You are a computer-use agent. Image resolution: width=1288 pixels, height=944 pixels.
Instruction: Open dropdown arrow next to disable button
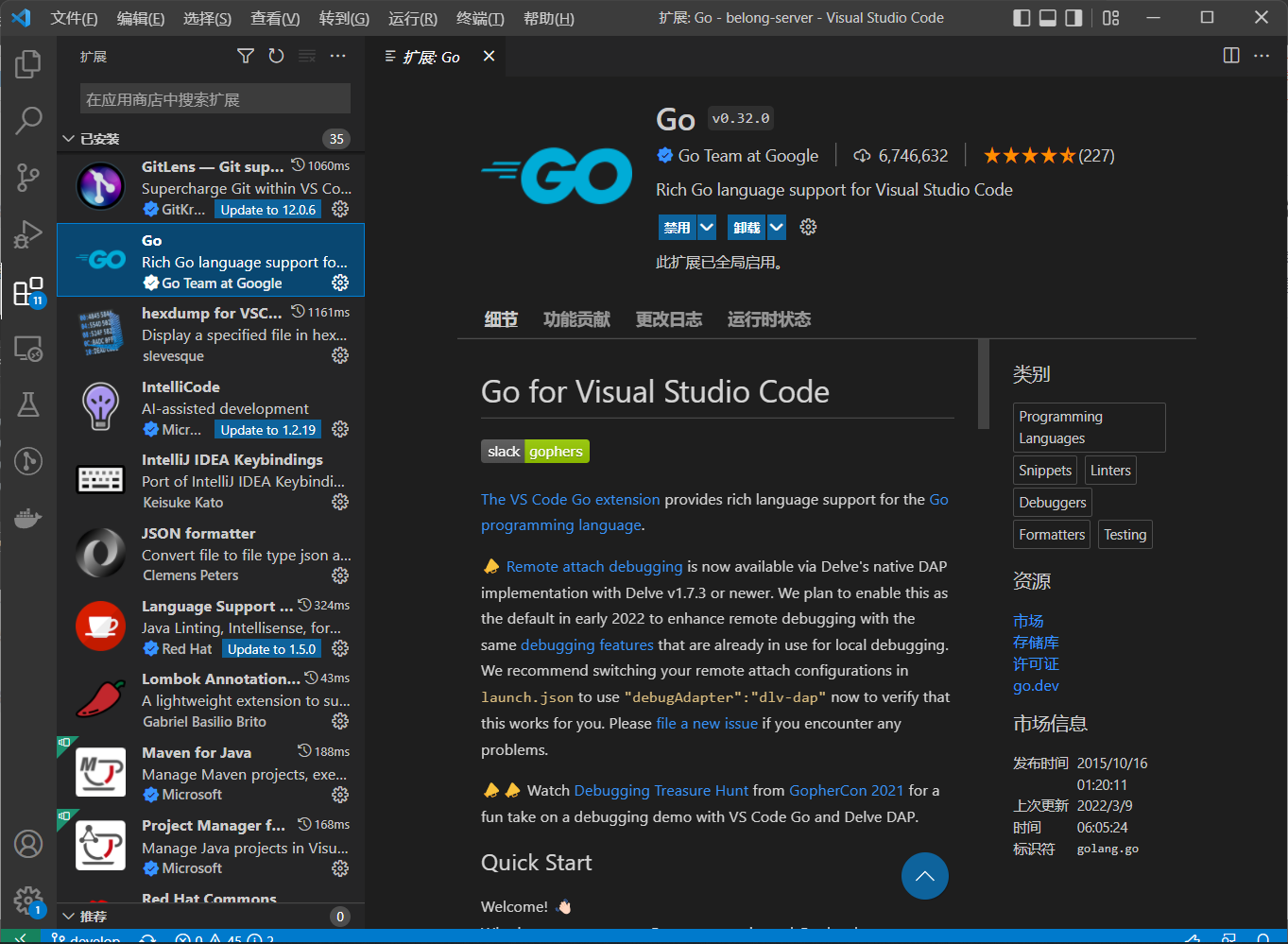pyautogui.click(x=707, y=227)
